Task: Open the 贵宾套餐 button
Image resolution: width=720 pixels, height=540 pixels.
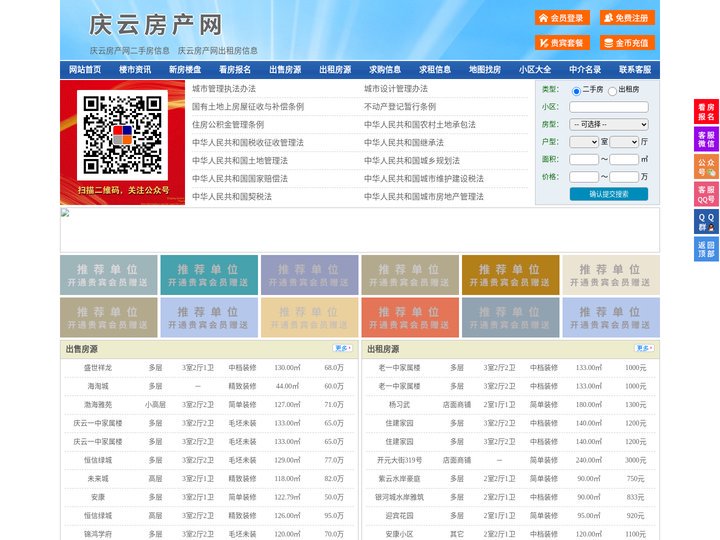Action: [562, 43]
